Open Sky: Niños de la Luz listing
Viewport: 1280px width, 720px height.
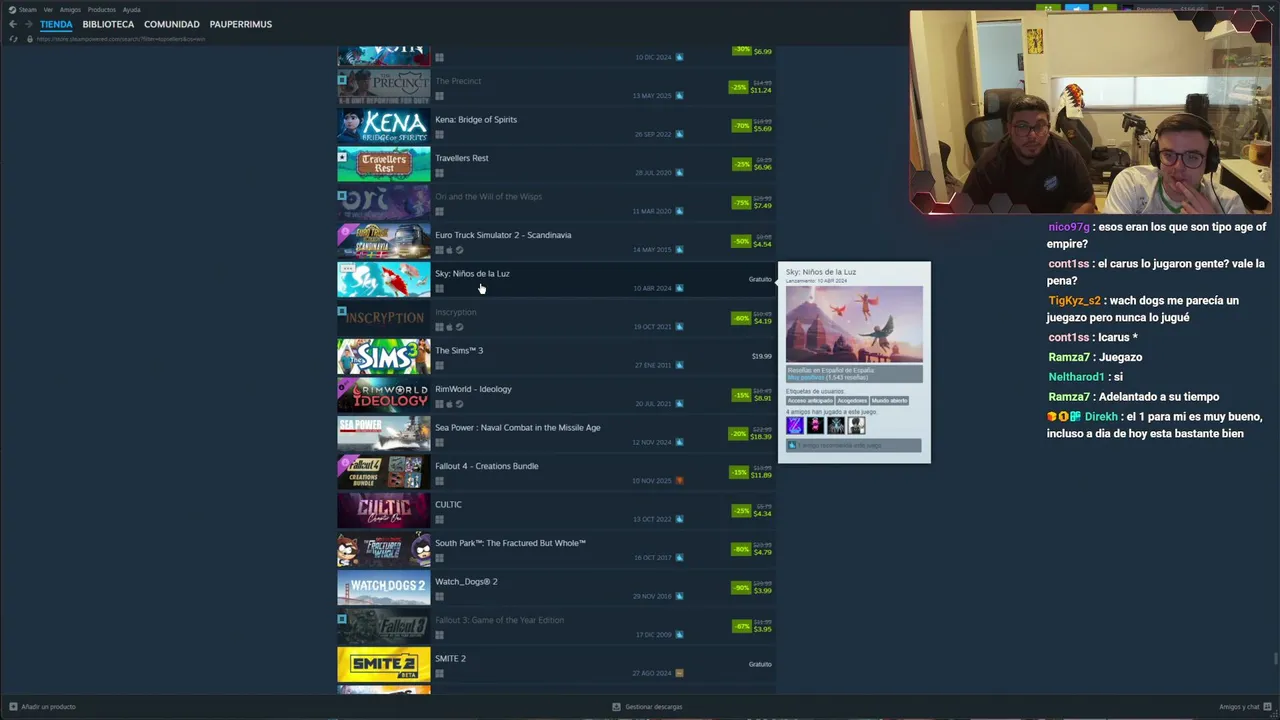point(472,274)
